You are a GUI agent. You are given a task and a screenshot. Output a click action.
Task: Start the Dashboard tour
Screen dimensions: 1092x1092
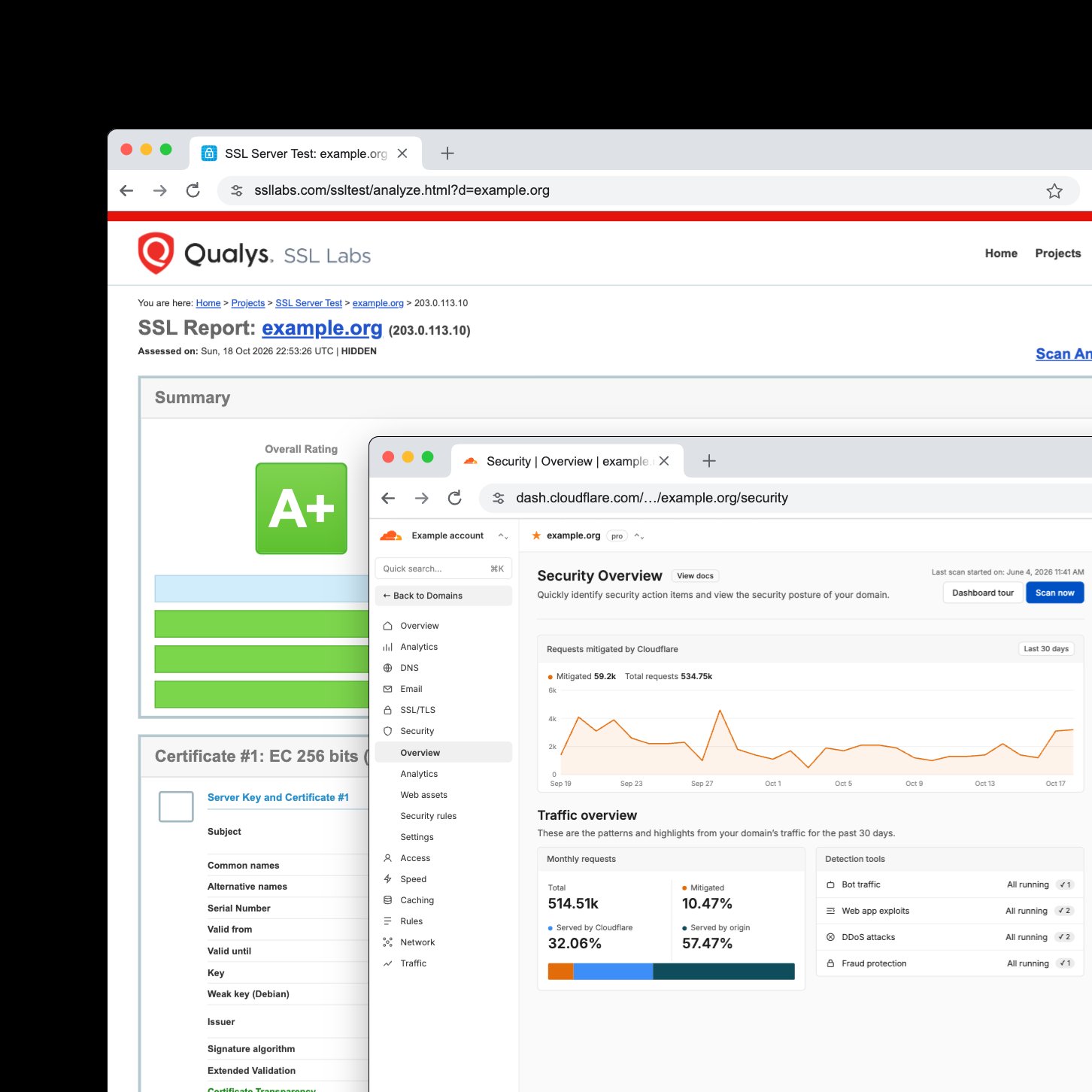click(x=983, y=593)
